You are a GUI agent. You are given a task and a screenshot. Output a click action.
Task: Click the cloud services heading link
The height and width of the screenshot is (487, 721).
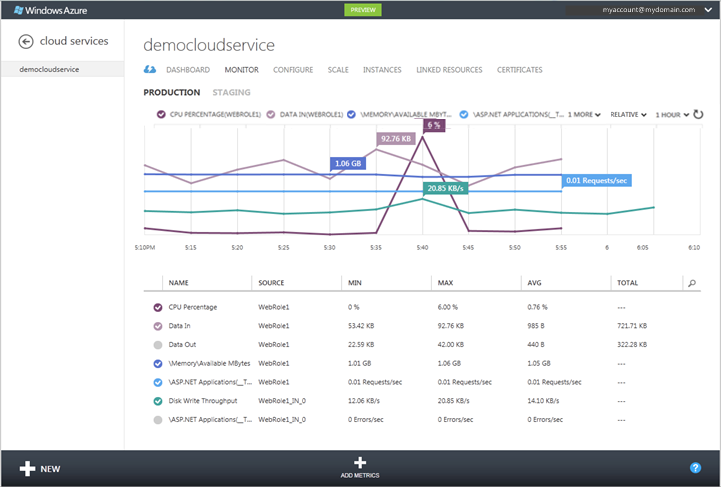click(74, 41)
